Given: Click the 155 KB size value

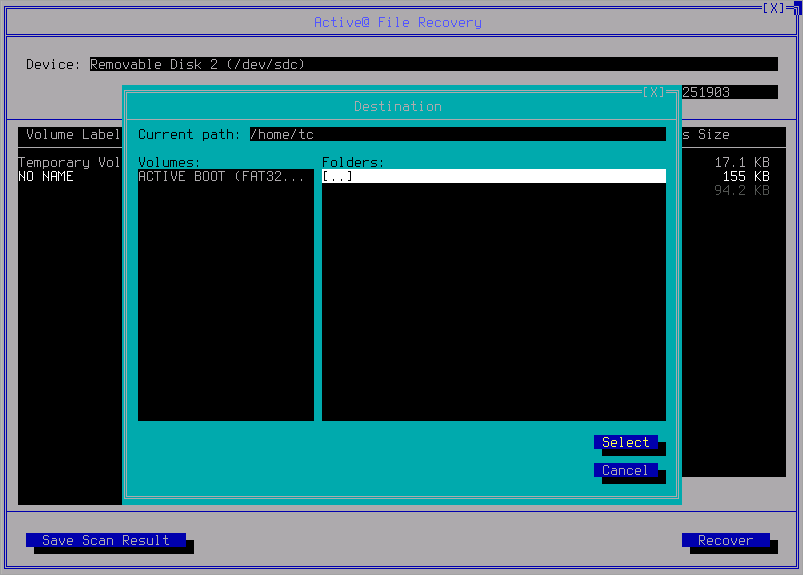Looking at the screenshot, I should point(746,177).
